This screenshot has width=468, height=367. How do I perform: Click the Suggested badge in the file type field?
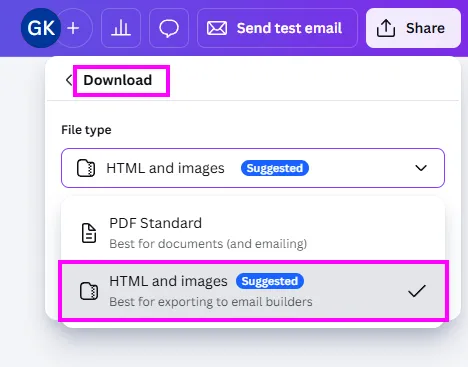point(275,168)
